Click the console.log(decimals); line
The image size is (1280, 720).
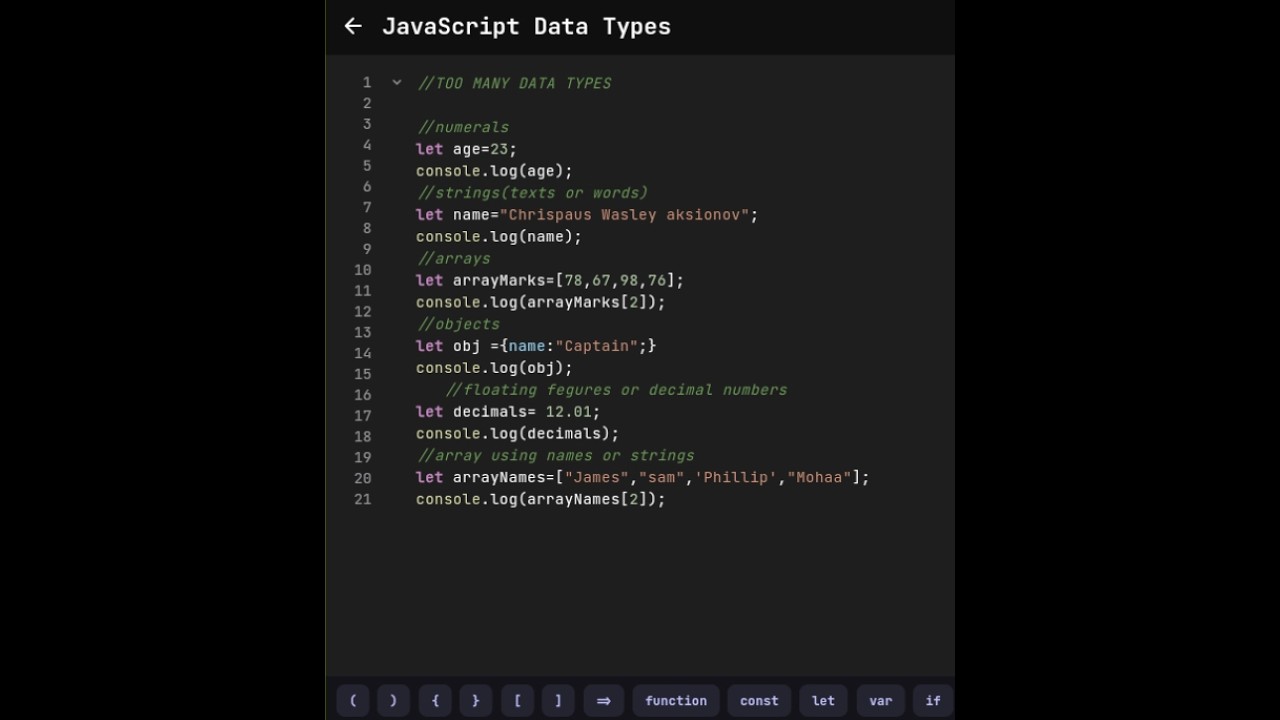tap(517, 434)
